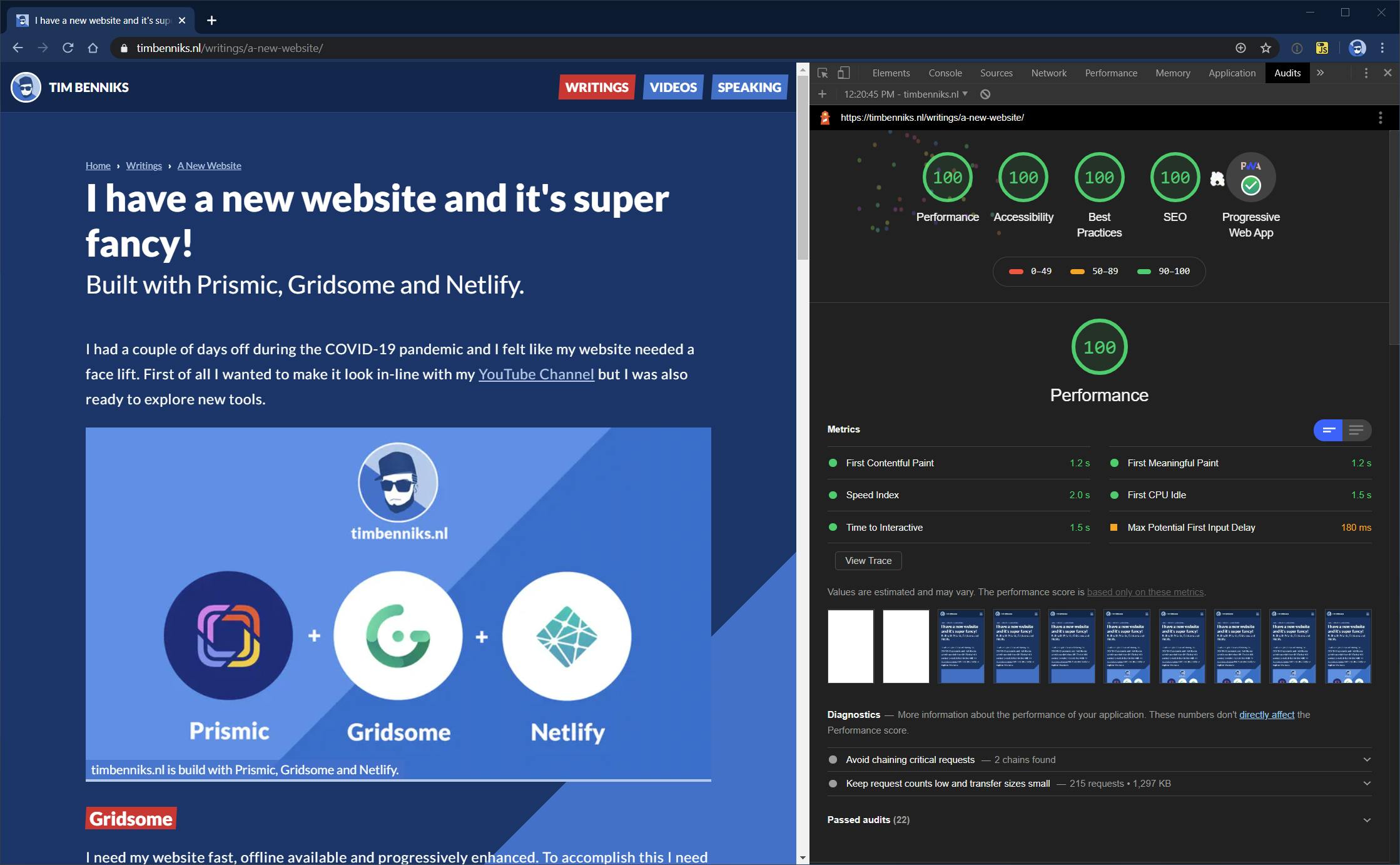Click the WRITINGS nav button
Viewport: 1400px width, 865px height.
click(x=597, y=87)
